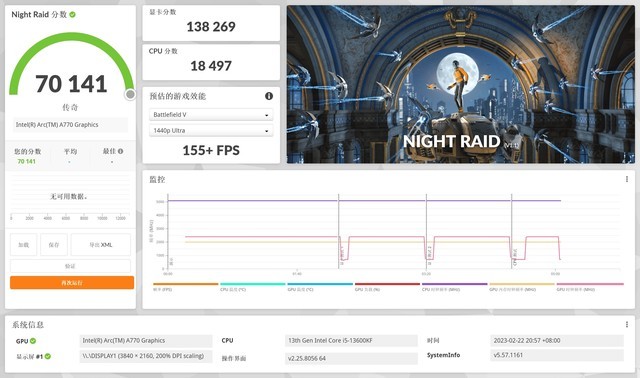The height and width of the screenshot is (378, 640).
Task: Click the export XML button
Action: 101,245
